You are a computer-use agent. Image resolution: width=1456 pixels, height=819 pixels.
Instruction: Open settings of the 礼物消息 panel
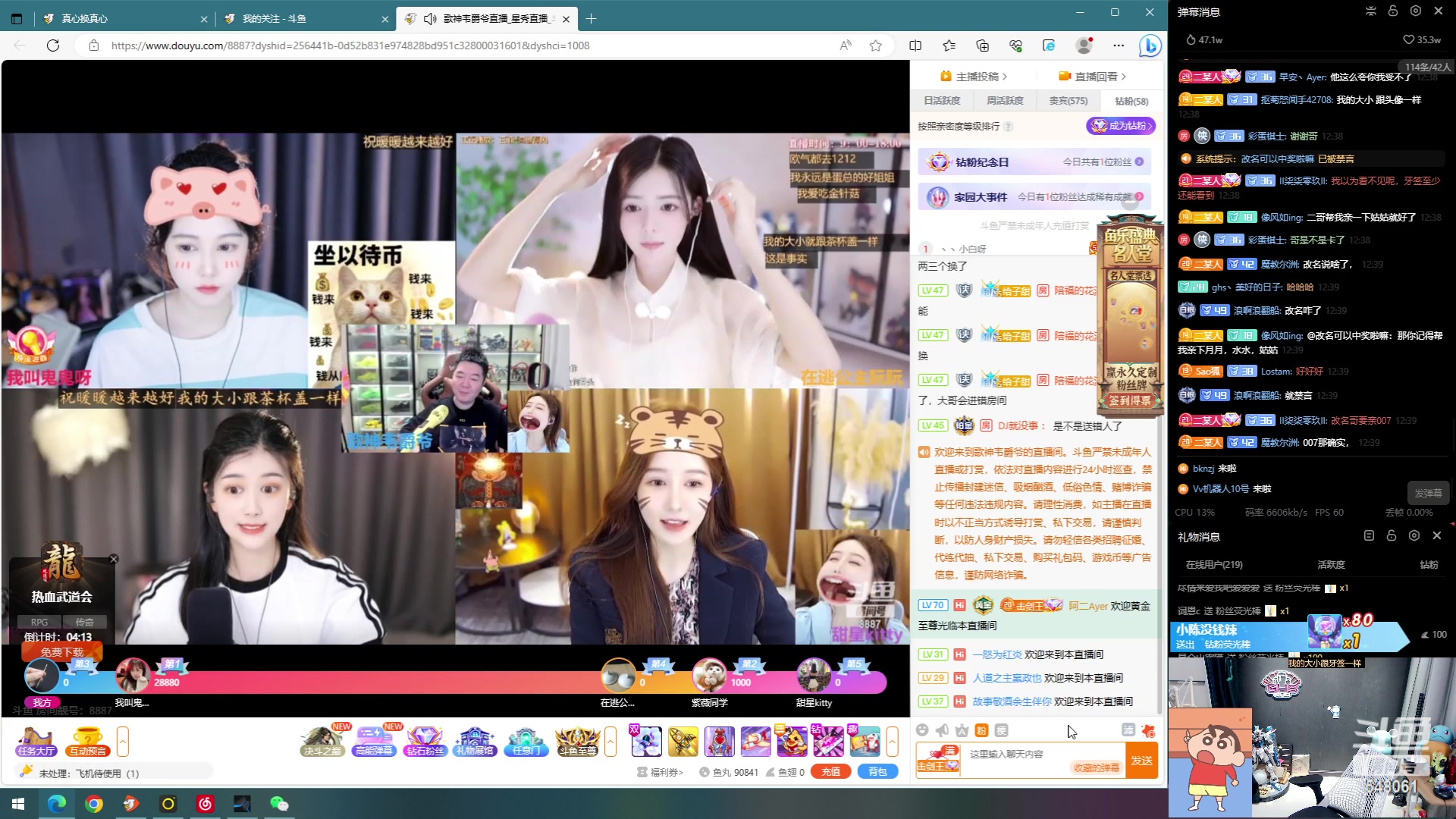1414,535
